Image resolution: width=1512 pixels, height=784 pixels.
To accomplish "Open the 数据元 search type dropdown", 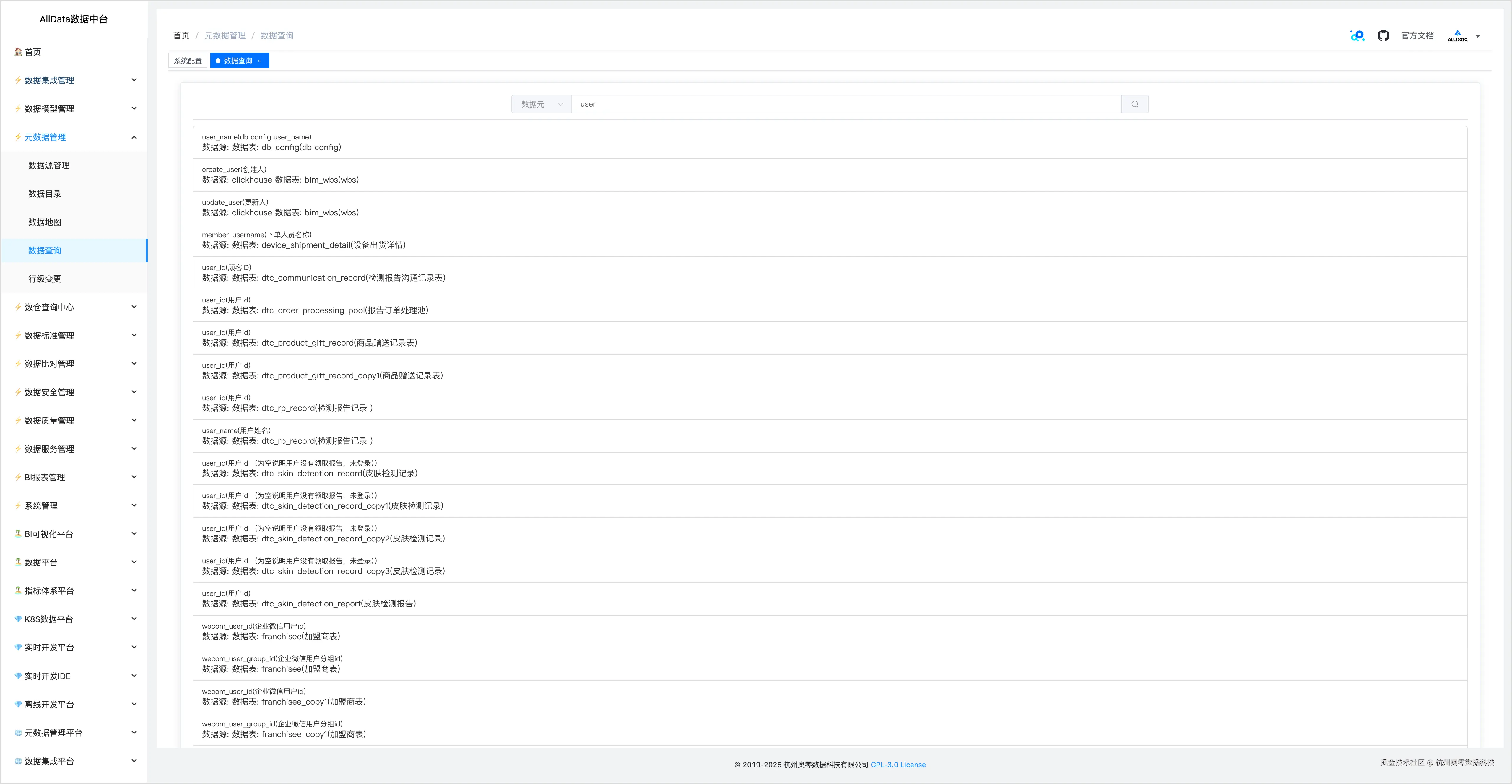I will [541, 104].
